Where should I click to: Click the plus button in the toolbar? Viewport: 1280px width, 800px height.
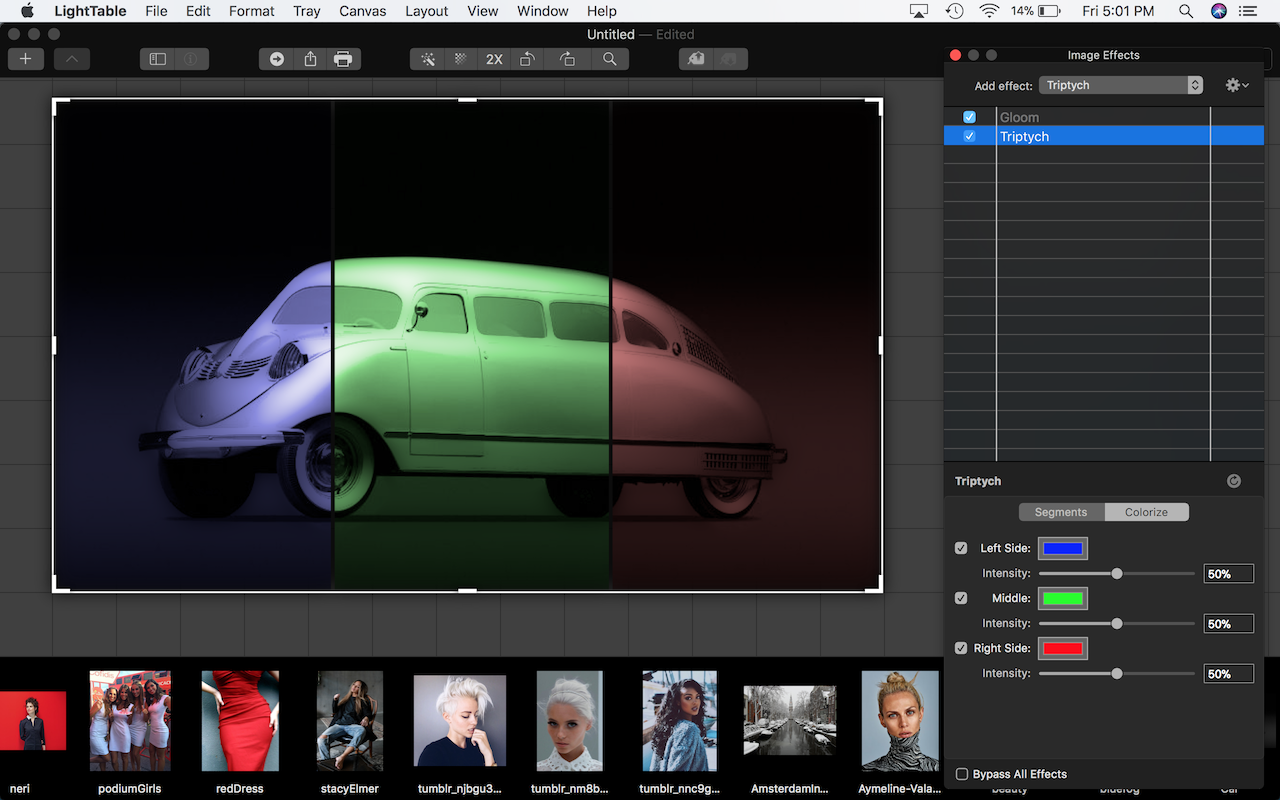25,59
